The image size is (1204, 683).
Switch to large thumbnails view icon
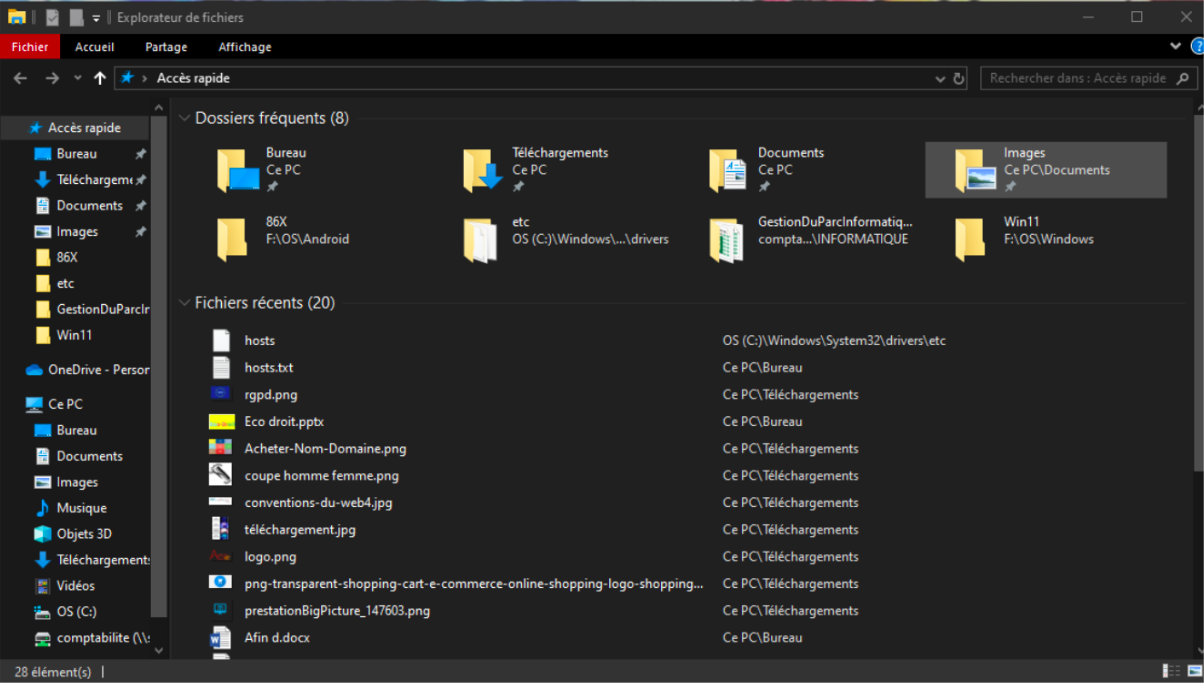[x=1192, y=671]
